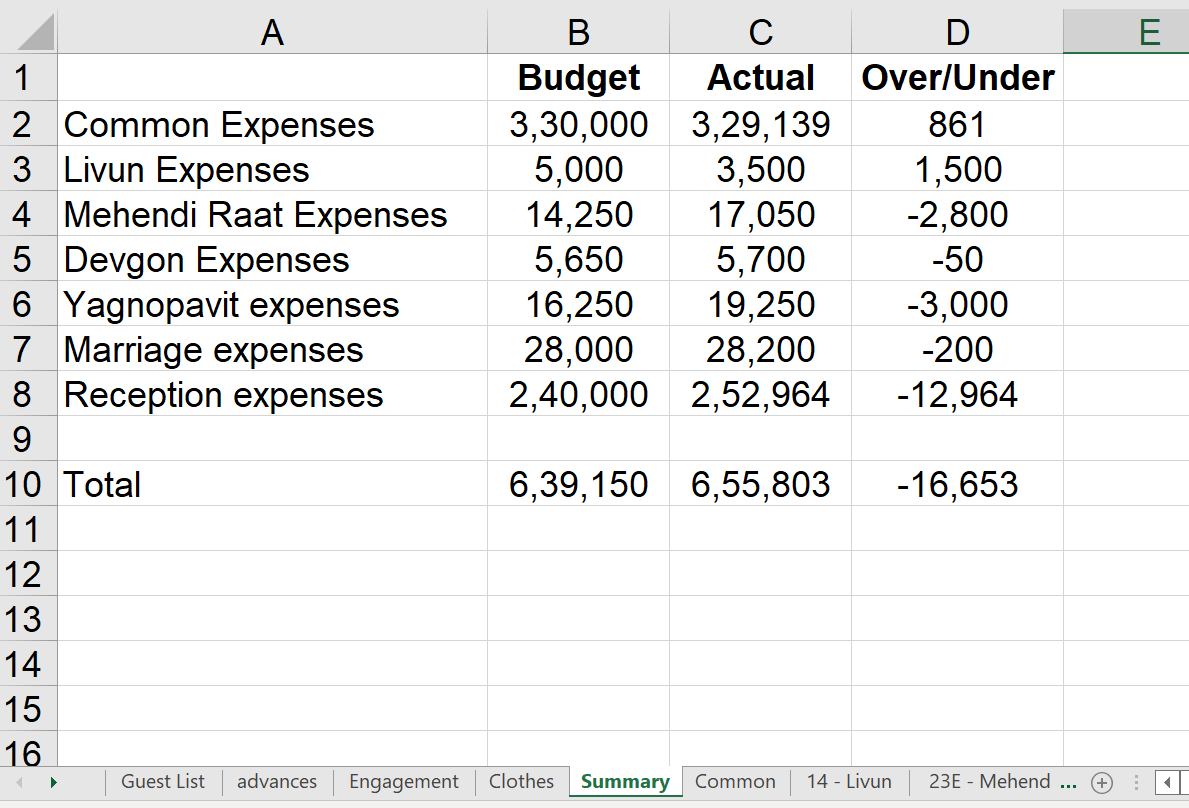
Task: Click total budget 6,39,150
Action: point(579,484)
